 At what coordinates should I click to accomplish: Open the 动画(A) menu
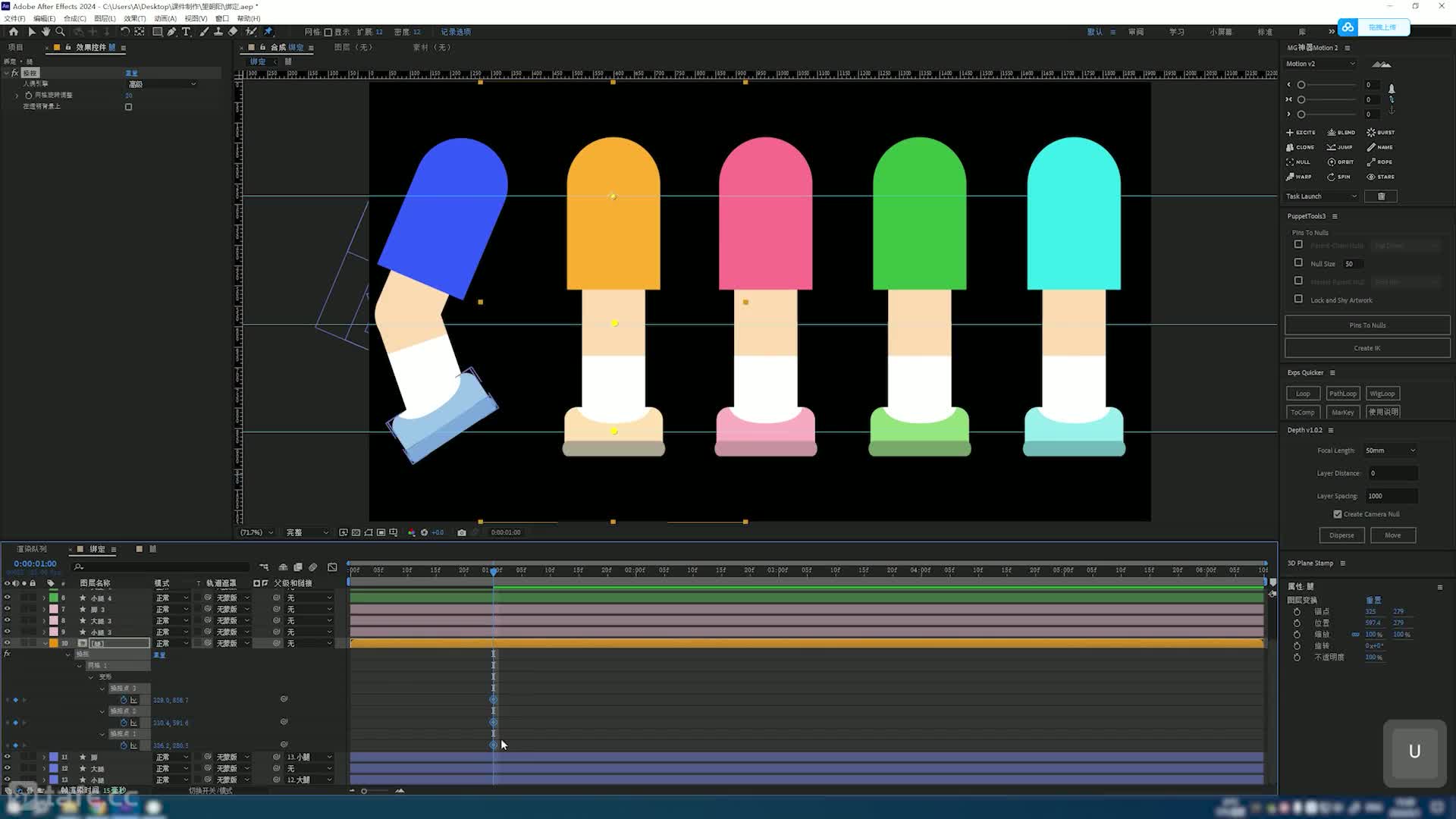point(165,18)
